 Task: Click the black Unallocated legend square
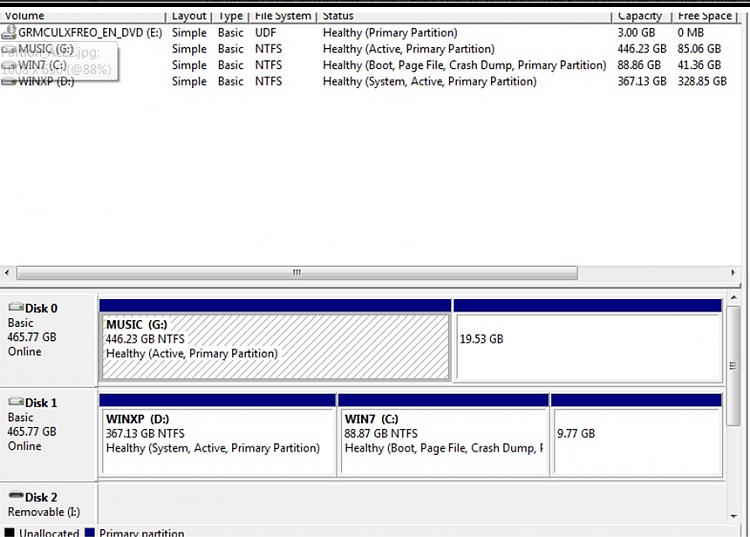coord(9,532)
